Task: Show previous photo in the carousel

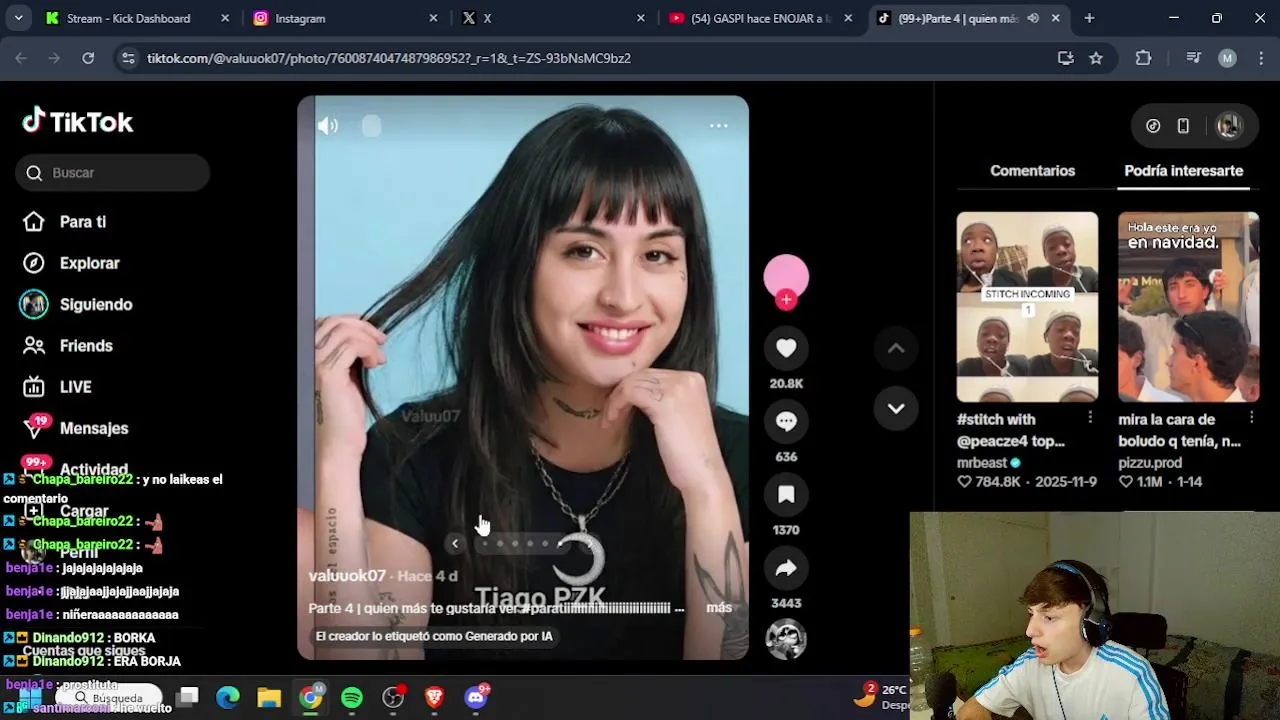Action: tap(455, 544)
